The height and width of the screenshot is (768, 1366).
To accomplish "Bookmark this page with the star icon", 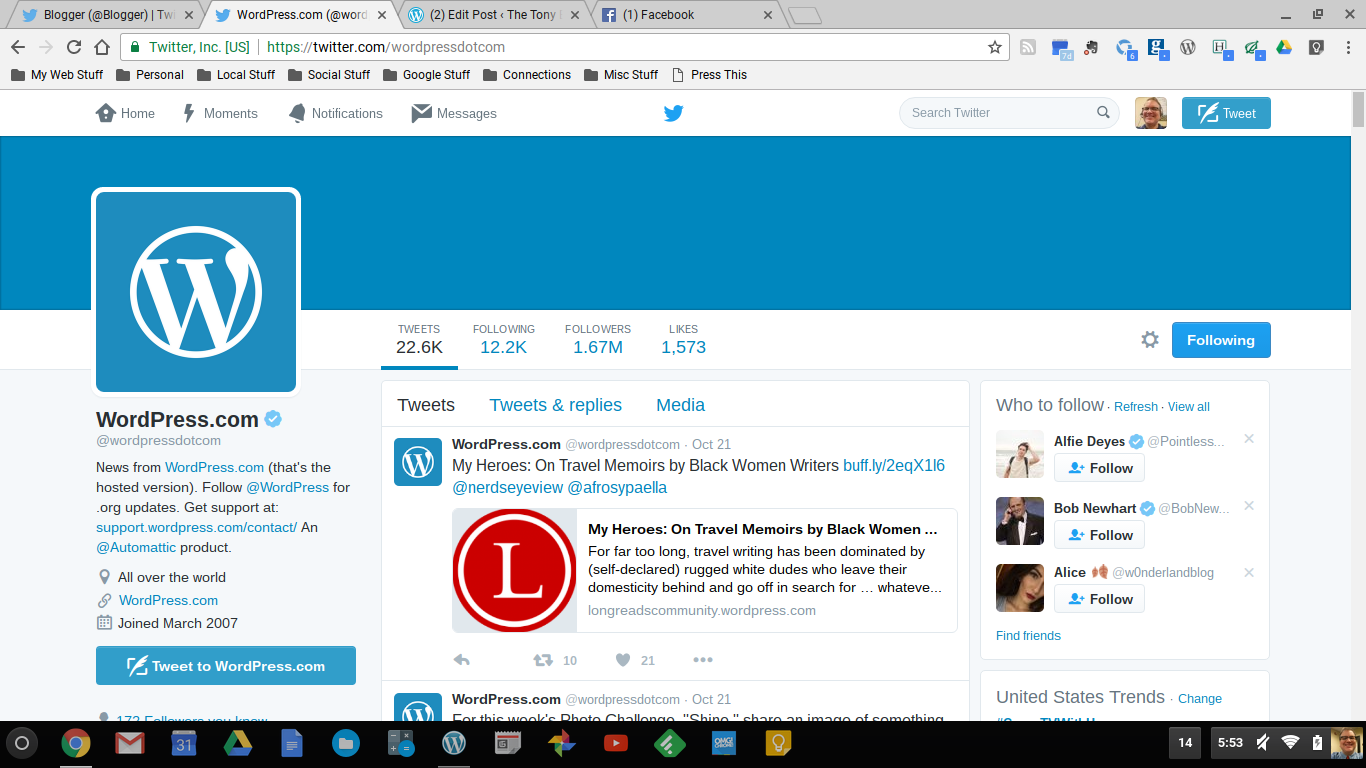I will pyautogui.click(x=994, y=47).
